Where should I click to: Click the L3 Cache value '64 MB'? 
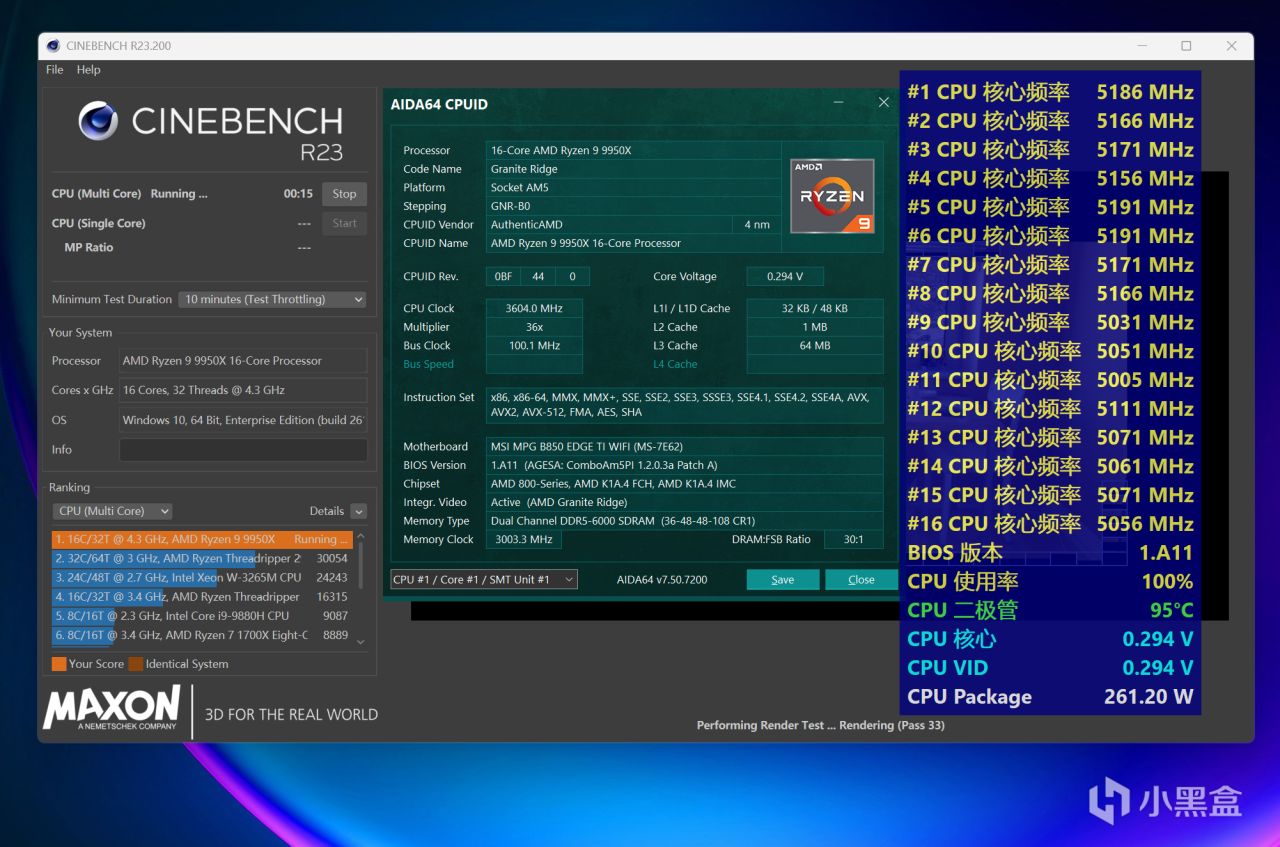815,346
